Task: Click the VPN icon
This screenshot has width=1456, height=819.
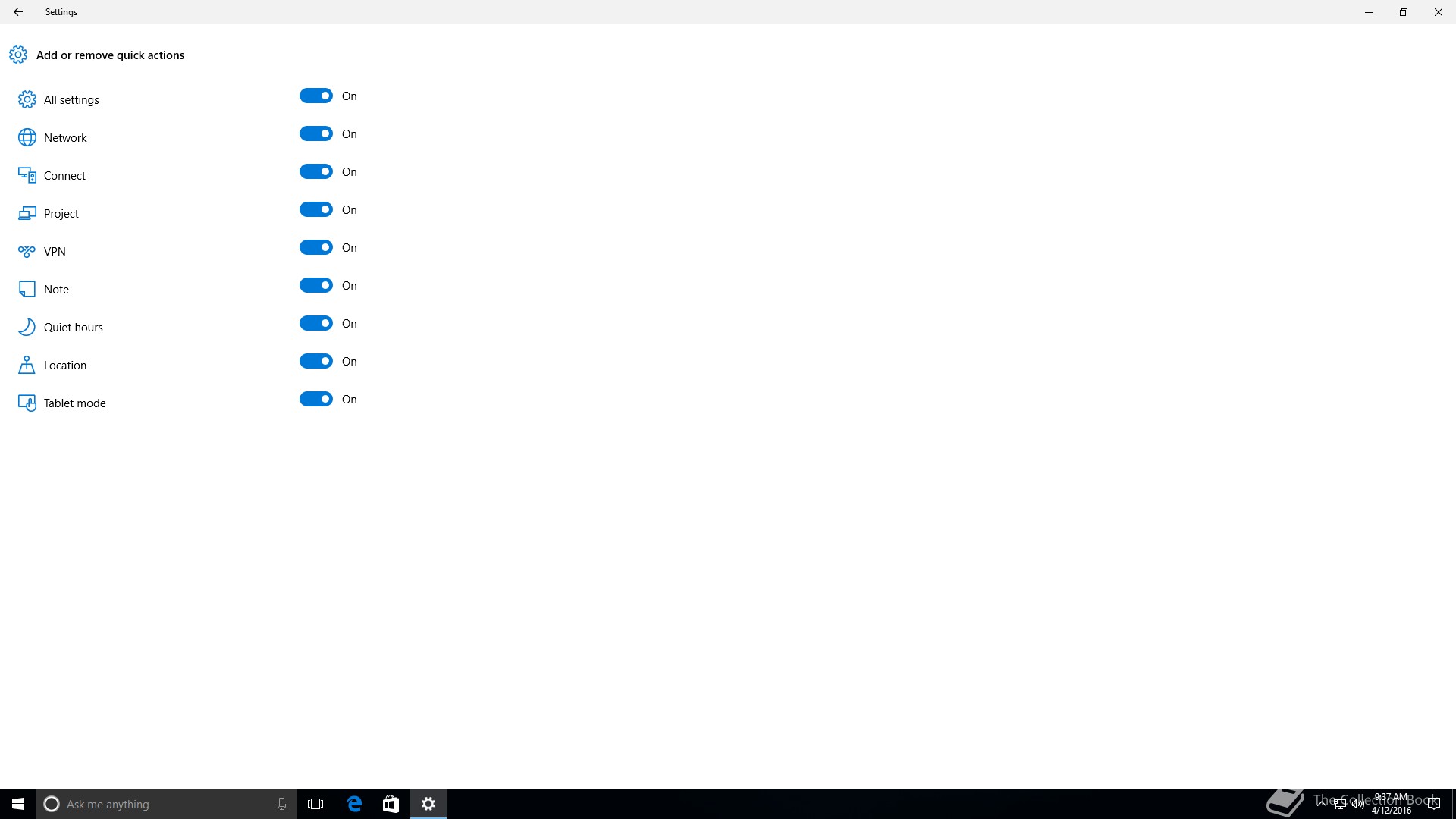Action: [x=27, y=251]
